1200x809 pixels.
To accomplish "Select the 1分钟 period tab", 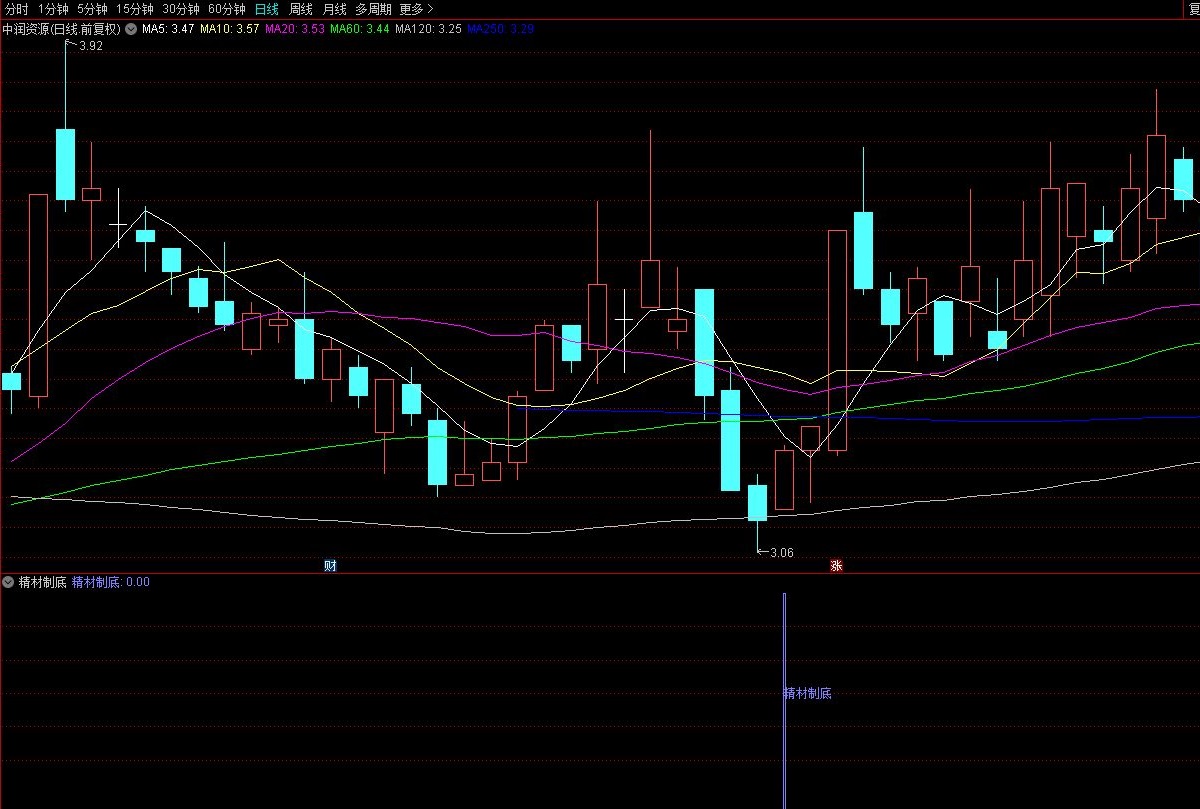I will [54, 9].
